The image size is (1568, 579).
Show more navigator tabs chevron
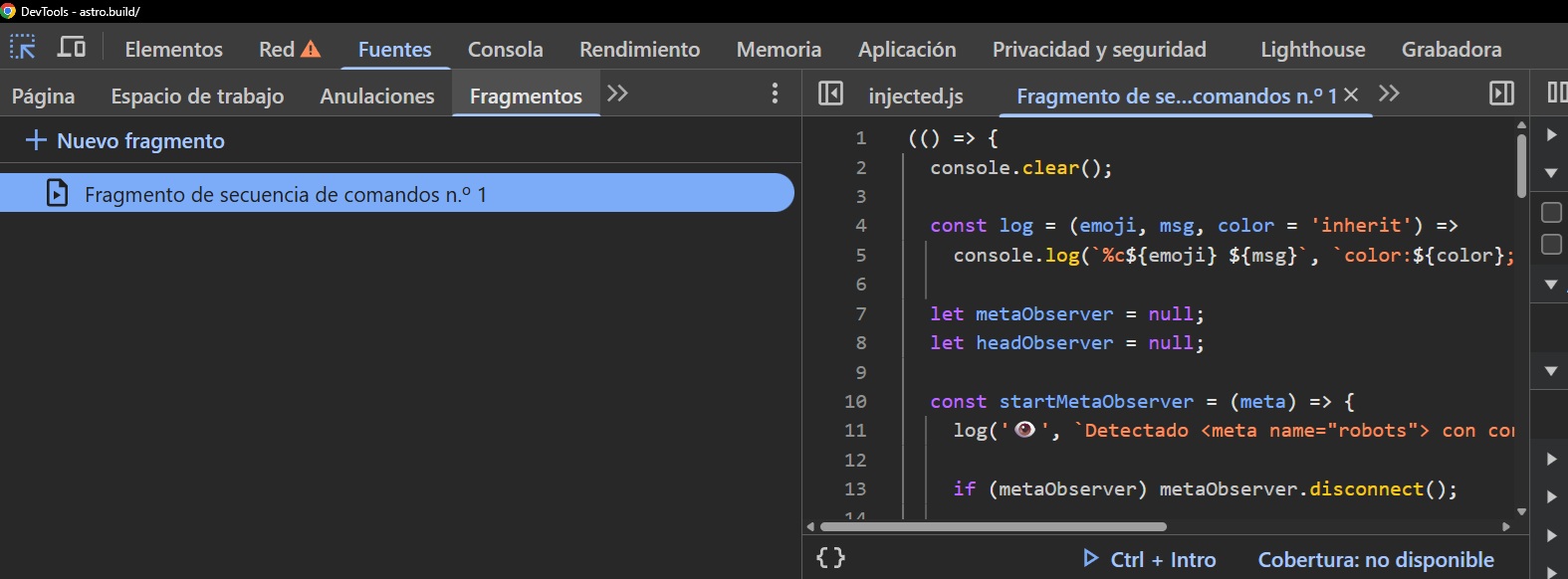coord(617,94)
